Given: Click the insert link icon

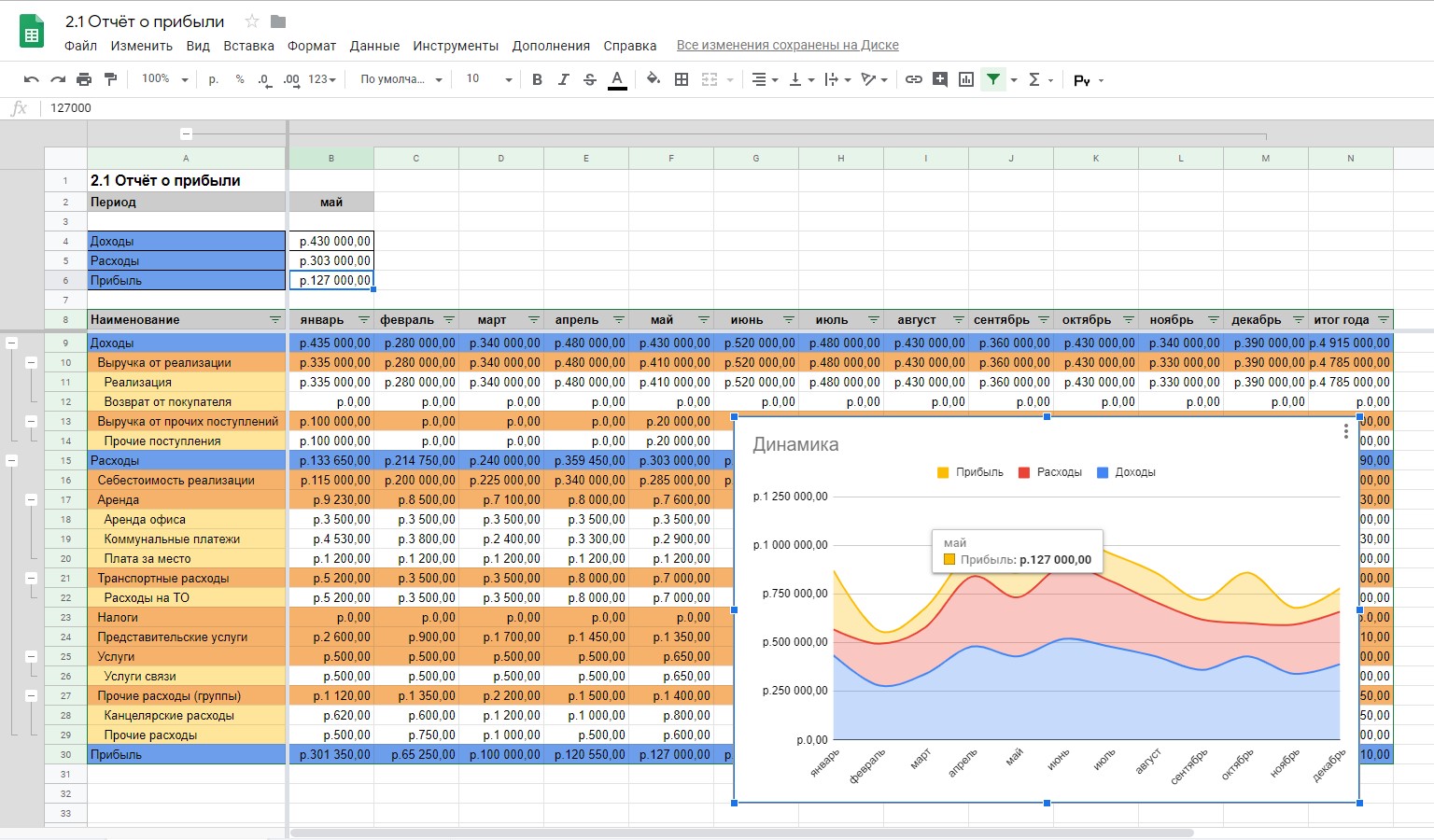Looking at the screenshot, I should tap(914, 79).
